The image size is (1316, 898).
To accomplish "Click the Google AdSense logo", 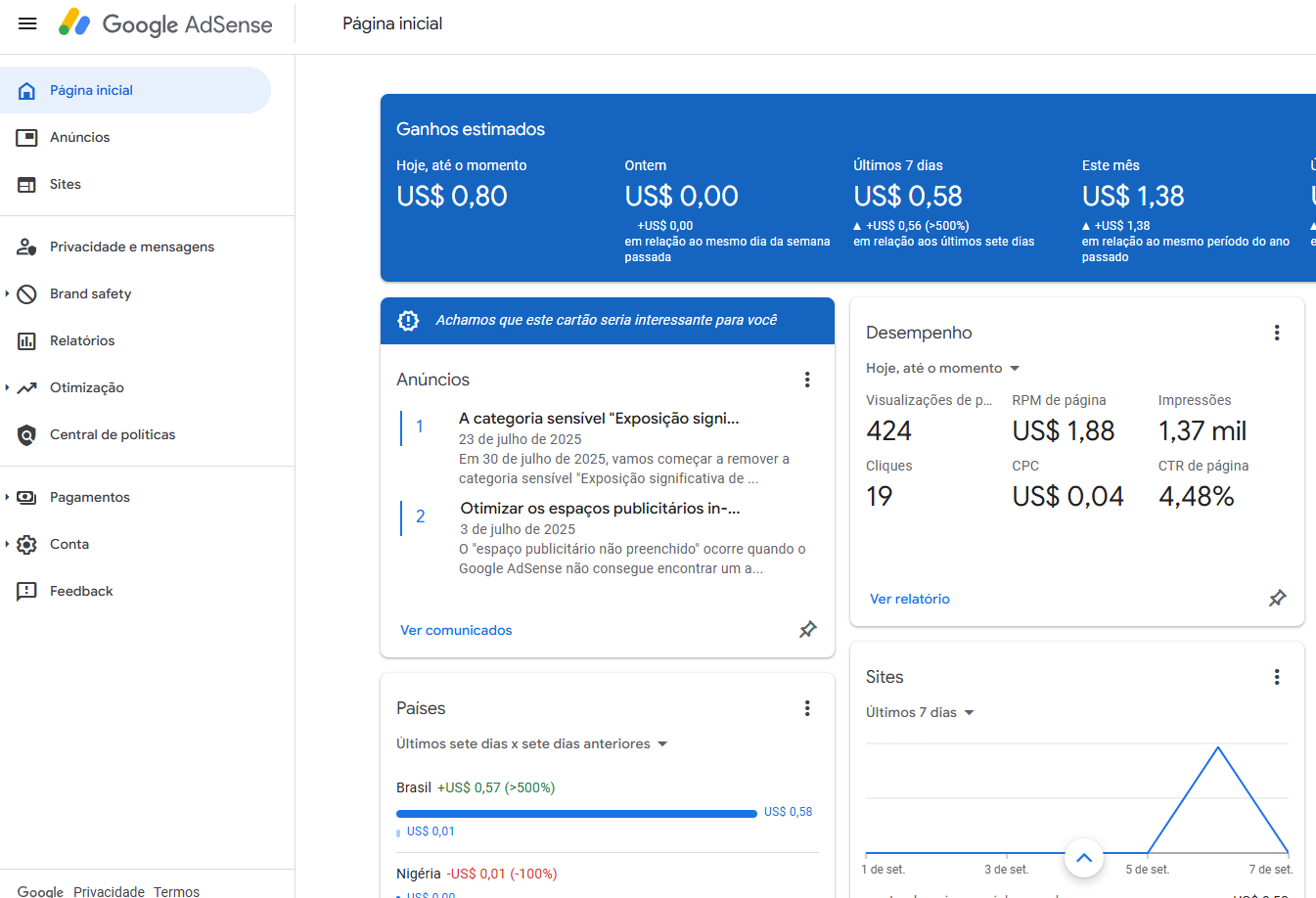I will (x=166, y=23).
